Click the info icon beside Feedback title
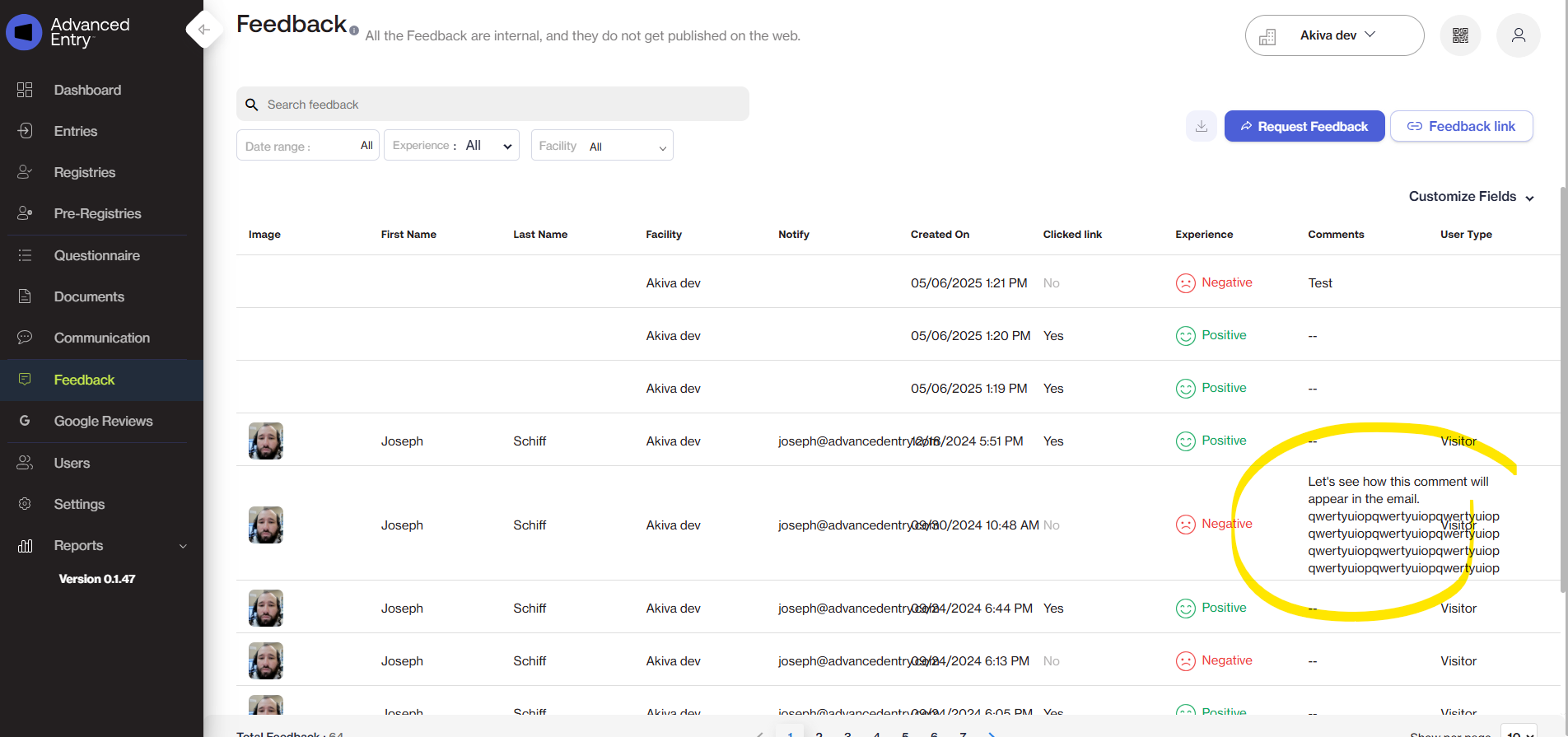Image resolution: width=1568 pixels, height=737 pixels. click(354, 30)
